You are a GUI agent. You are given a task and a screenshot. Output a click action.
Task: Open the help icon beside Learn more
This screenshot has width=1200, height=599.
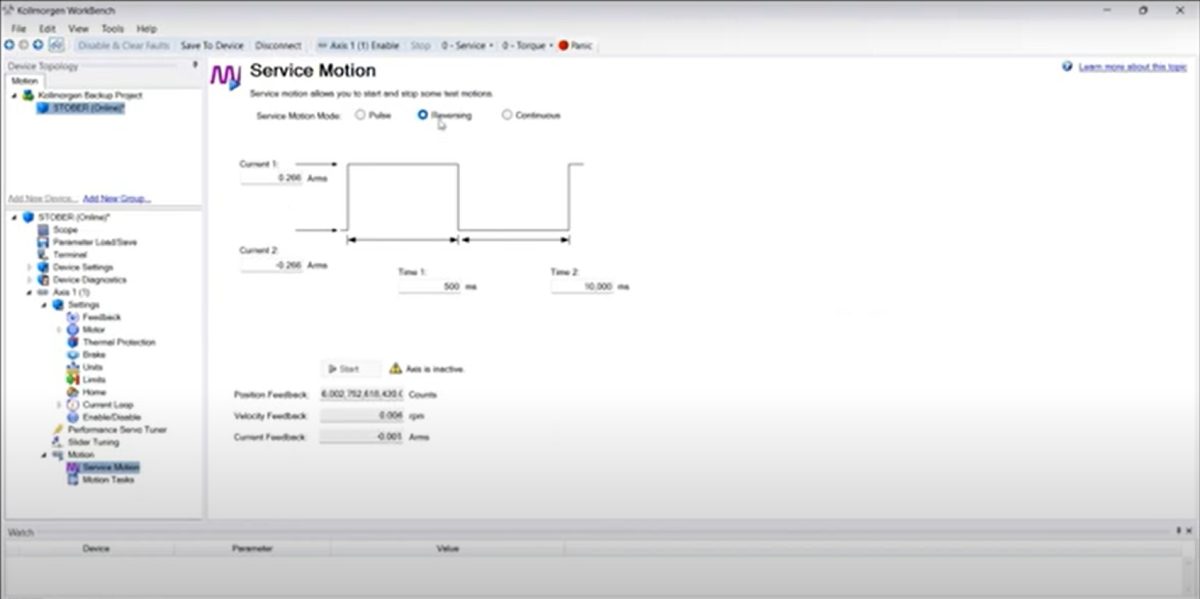click(x=1067, y=67)
